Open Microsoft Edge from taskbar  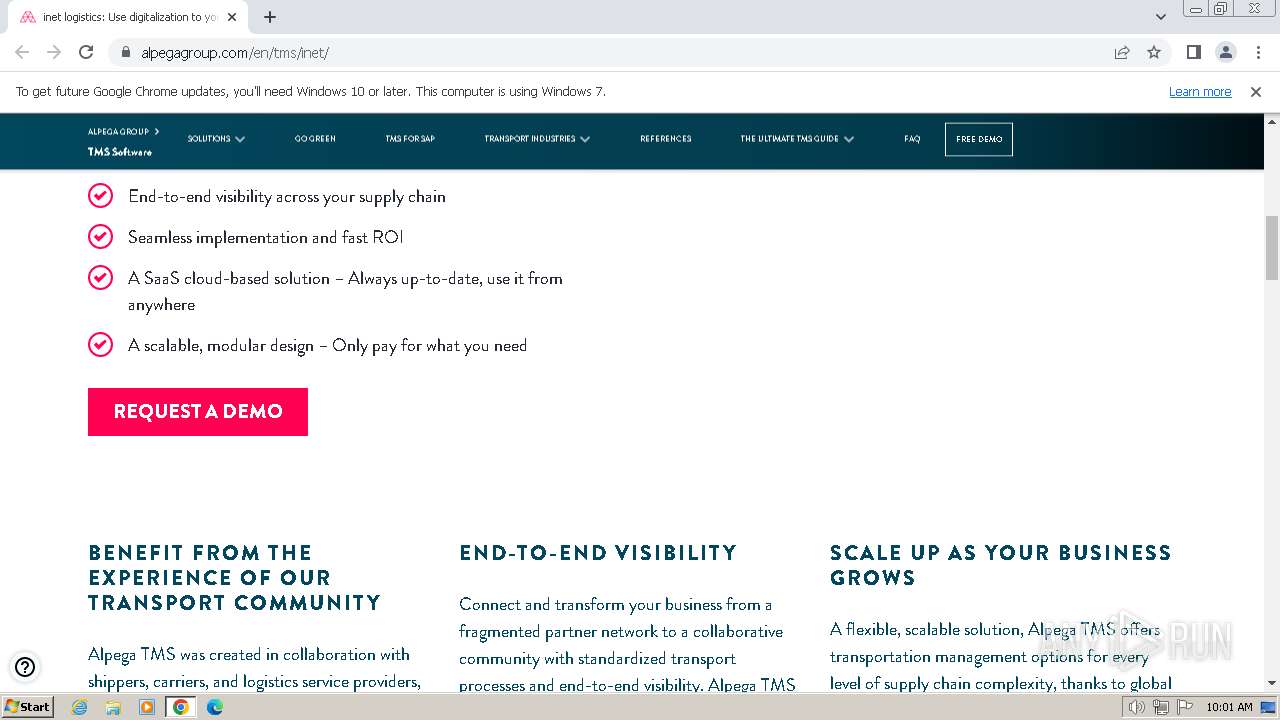[215, 707]
